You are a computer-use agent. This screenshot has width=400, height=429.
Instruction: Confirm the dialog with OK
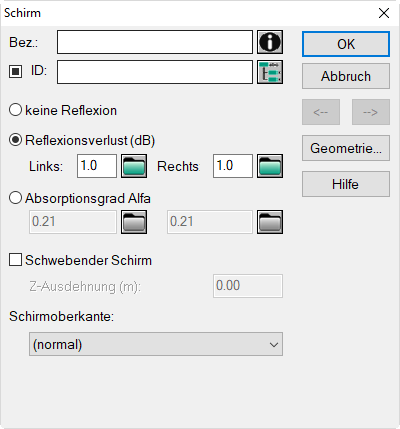(346, 44)
